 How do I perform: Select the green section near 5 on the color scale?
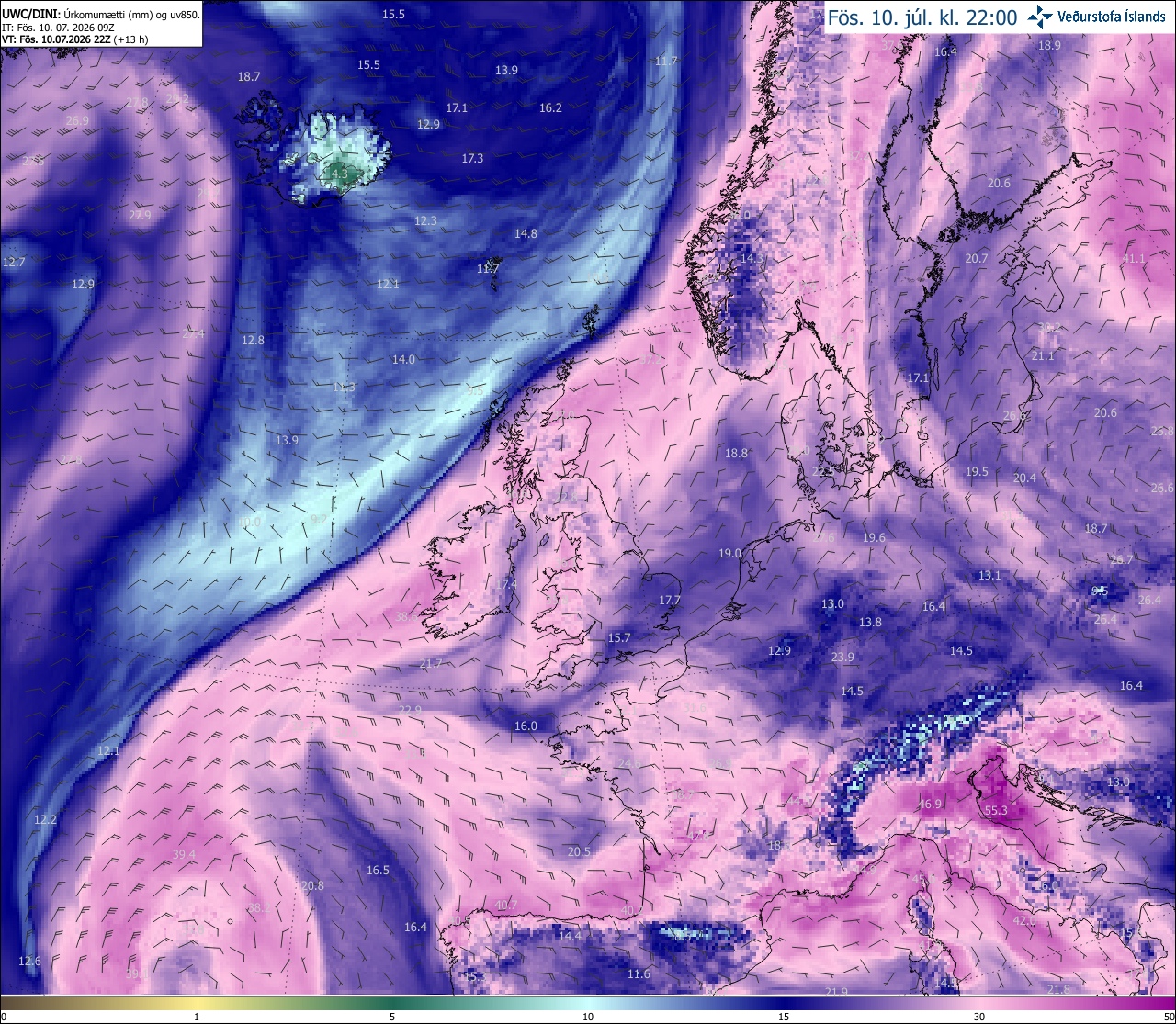pos(392,1002)
